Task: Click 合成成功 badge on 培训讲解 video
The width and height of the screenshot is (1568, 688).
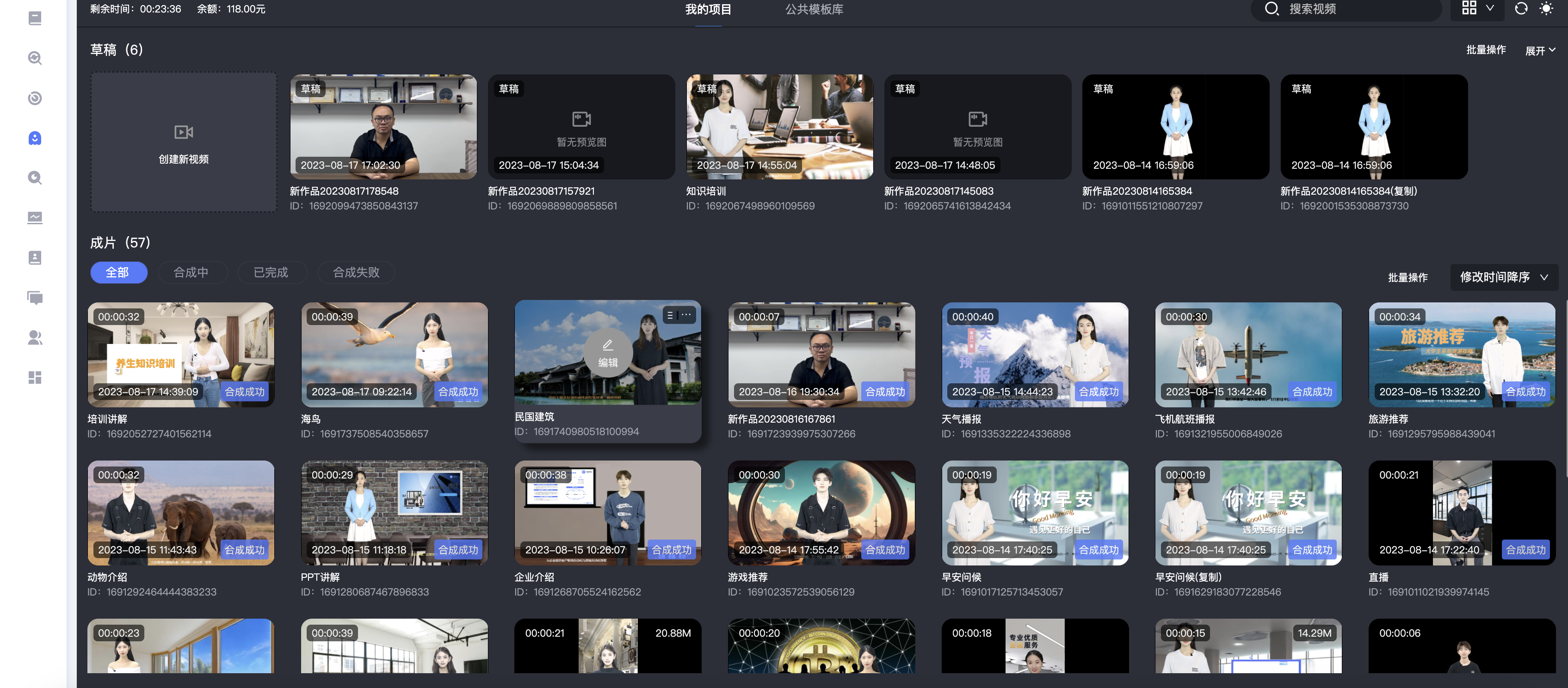Action: pos(245,392)
